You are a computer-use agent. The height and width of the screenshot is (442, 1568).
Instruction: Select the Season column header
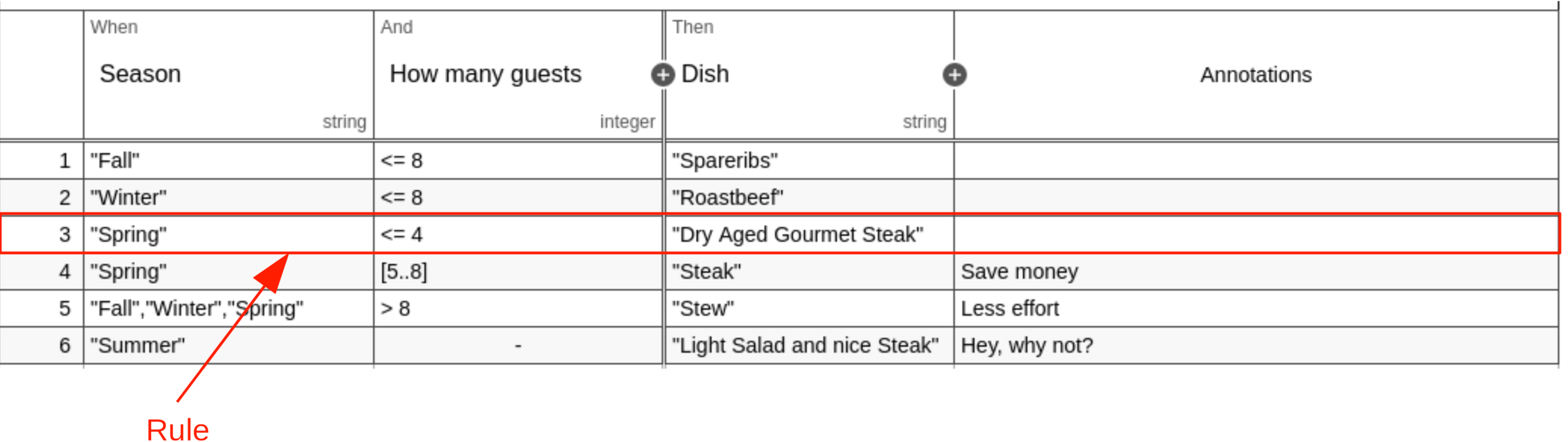[140, 74]
